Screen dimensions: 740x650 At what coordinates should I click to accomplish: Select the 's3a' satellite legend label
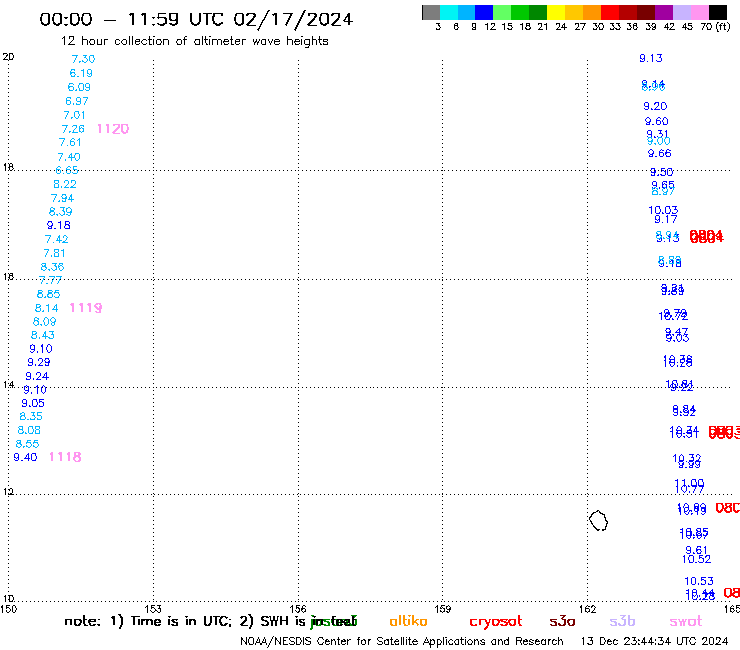tap(562, 621)
